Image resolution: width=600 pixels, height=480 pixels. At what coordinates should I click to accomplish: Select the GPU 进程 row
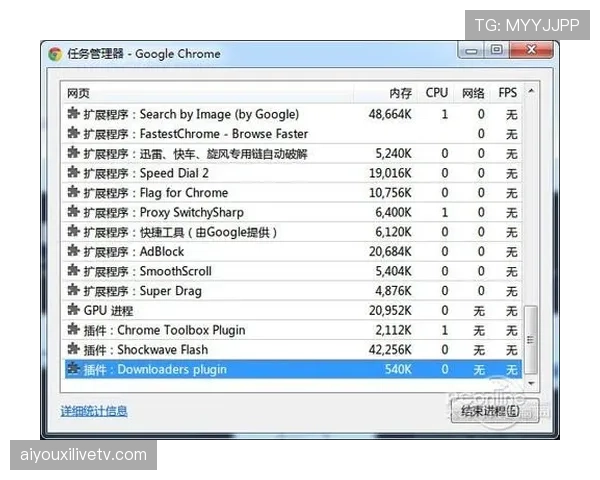292,310
